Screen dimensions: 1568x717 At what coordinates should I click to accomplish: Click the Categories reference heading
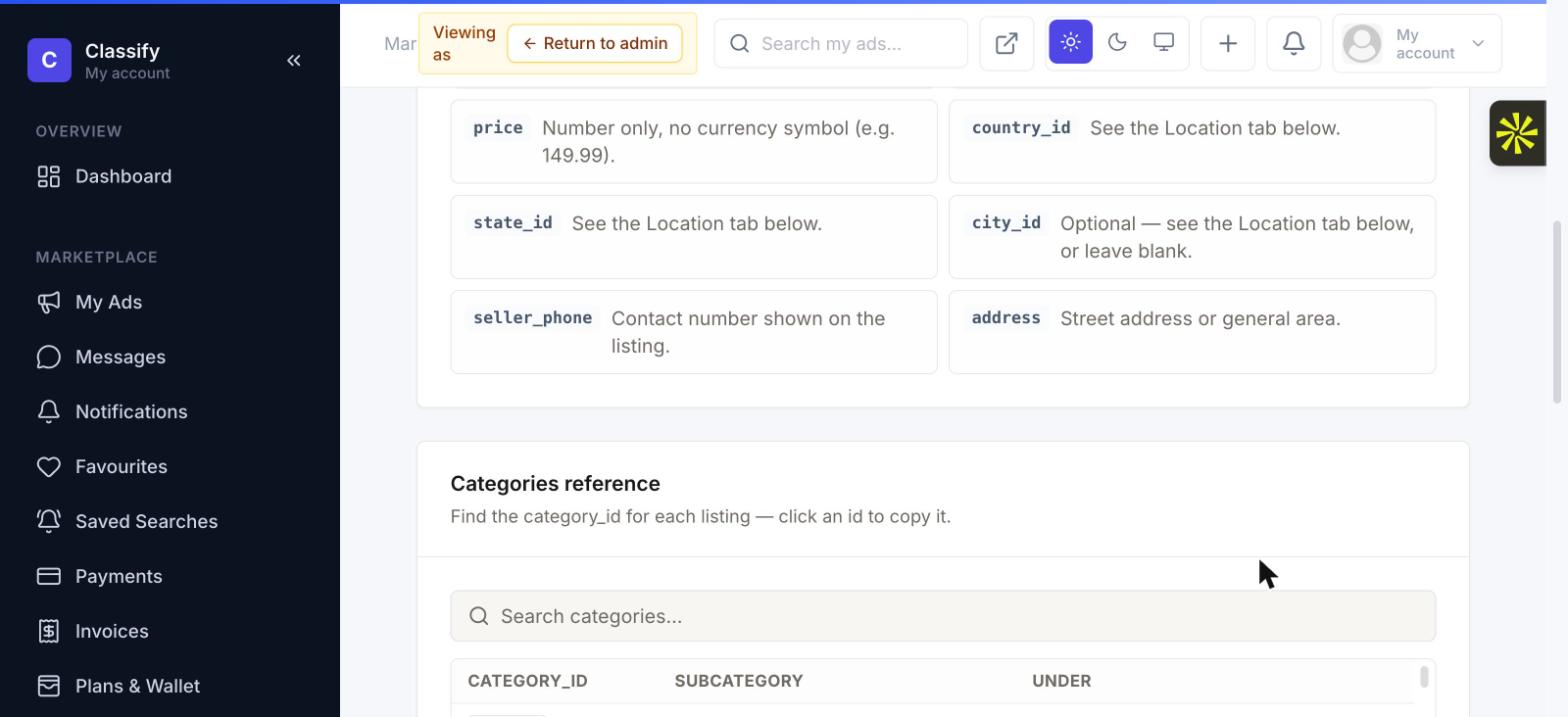(555, 484)
